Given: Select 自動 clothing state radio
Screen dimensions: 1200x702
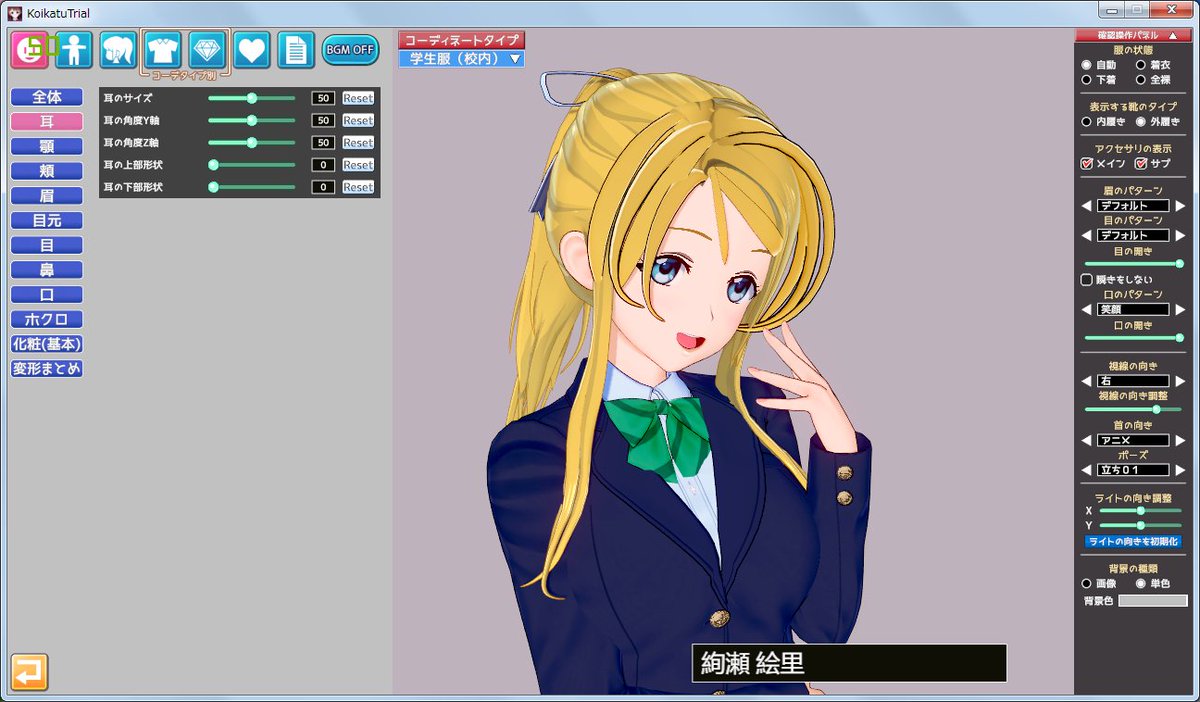Looking at the screenshot, I should pos(1087,64).
